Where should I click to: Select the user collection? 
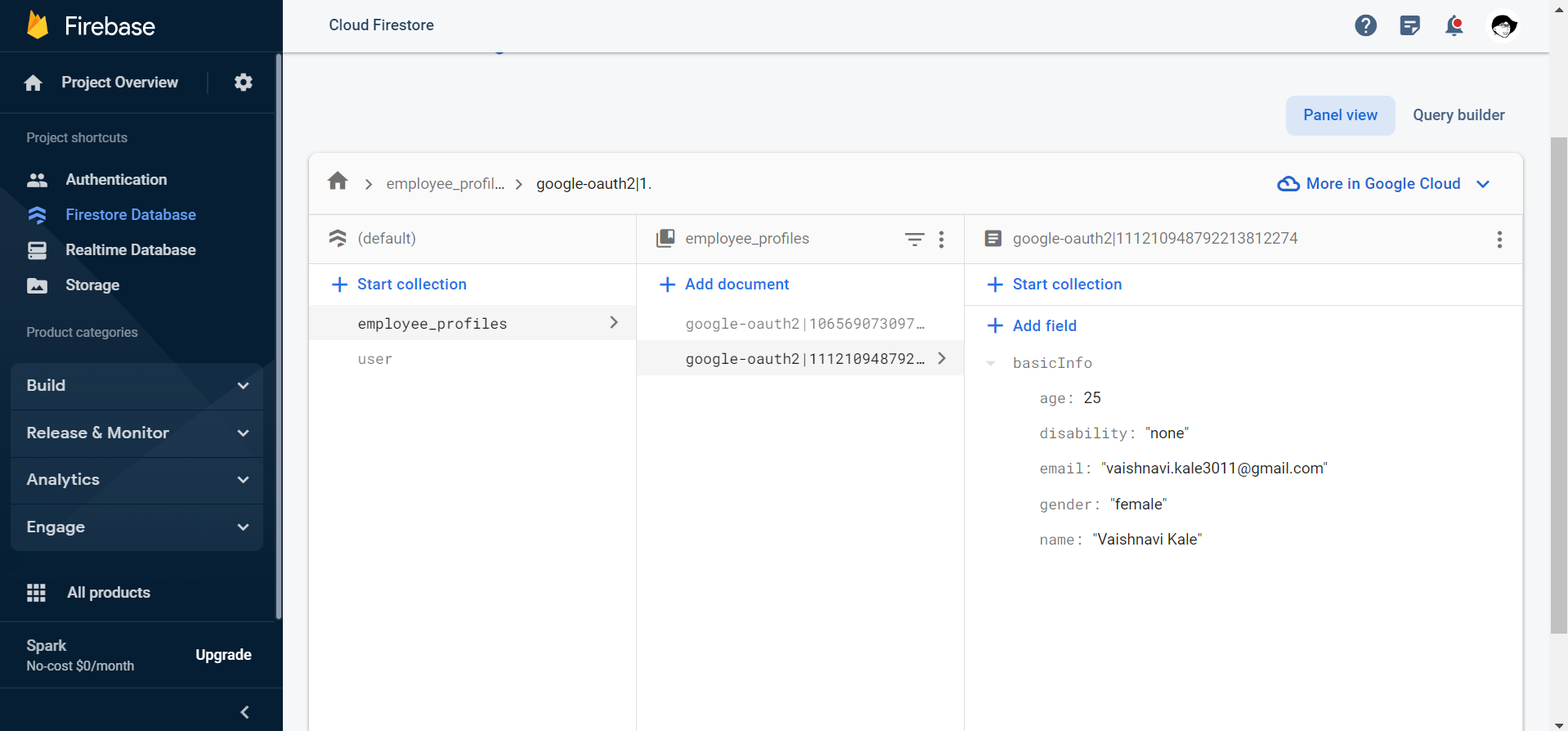coord(473,359)
